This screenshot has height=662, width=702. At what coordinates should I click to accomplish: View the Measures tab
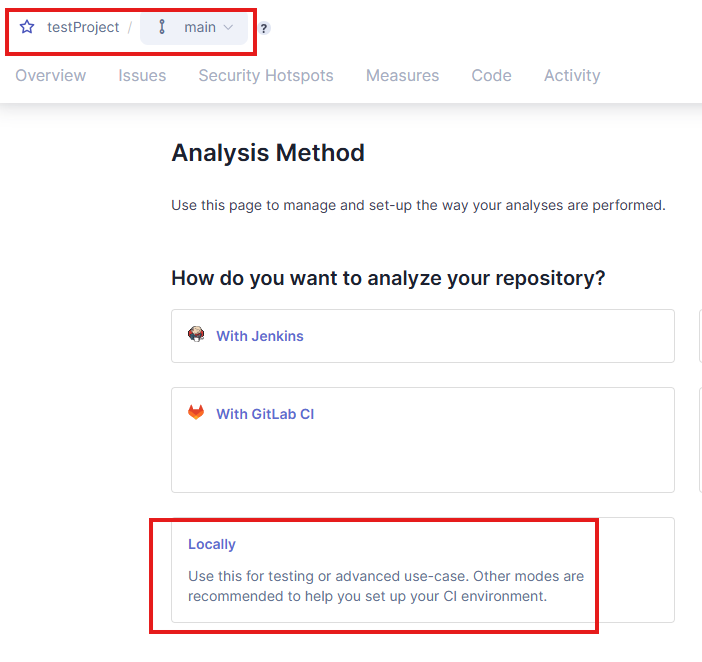[402, 76]
